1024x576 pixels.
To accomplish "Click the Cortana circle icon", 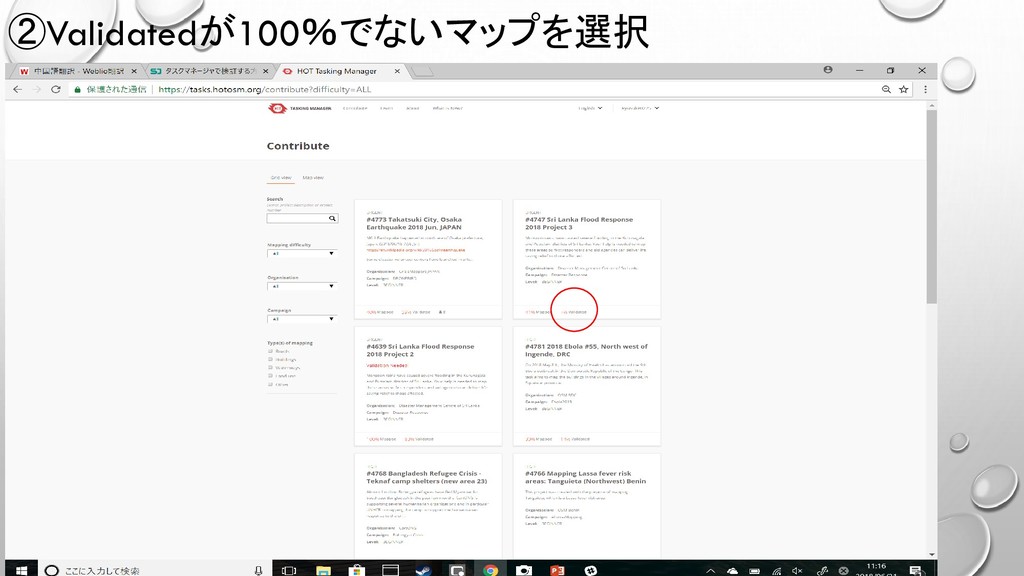I will click(52, 570).
